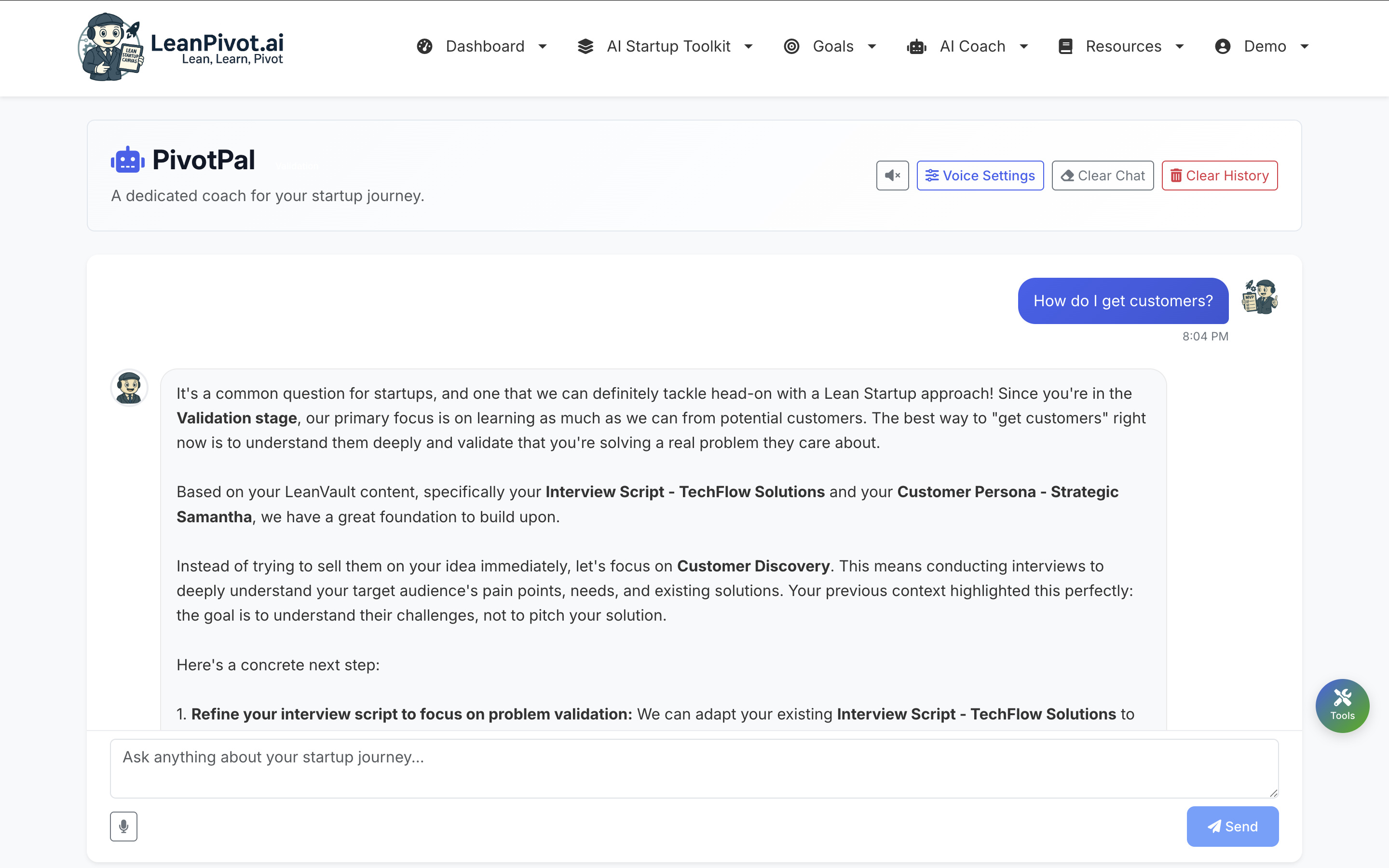Click the Dashboard gauge icon
1389x868 pixels.
[425, 46]
